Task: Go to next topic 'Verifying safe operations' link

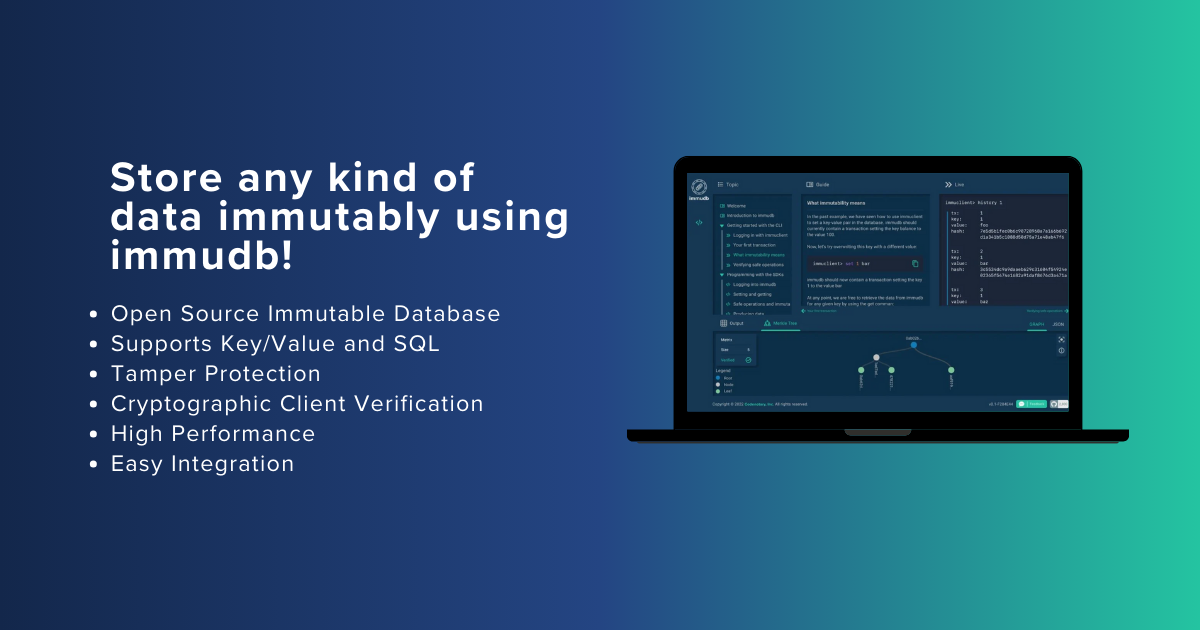Action: pos(1044,311)
